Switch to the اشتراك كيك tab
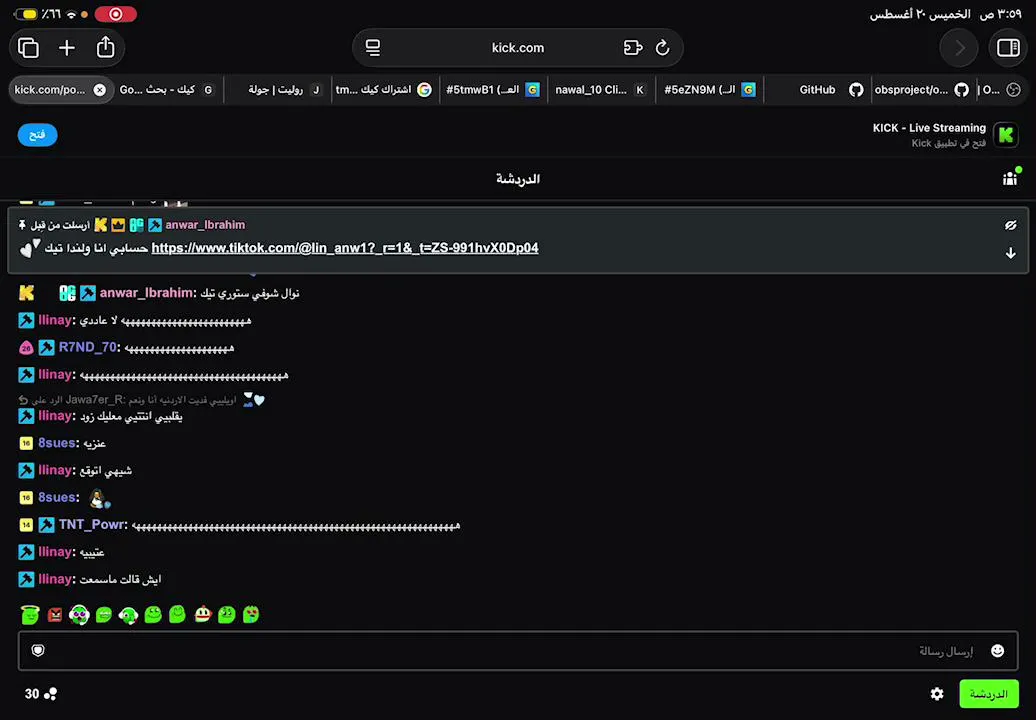 click(385, 90)
